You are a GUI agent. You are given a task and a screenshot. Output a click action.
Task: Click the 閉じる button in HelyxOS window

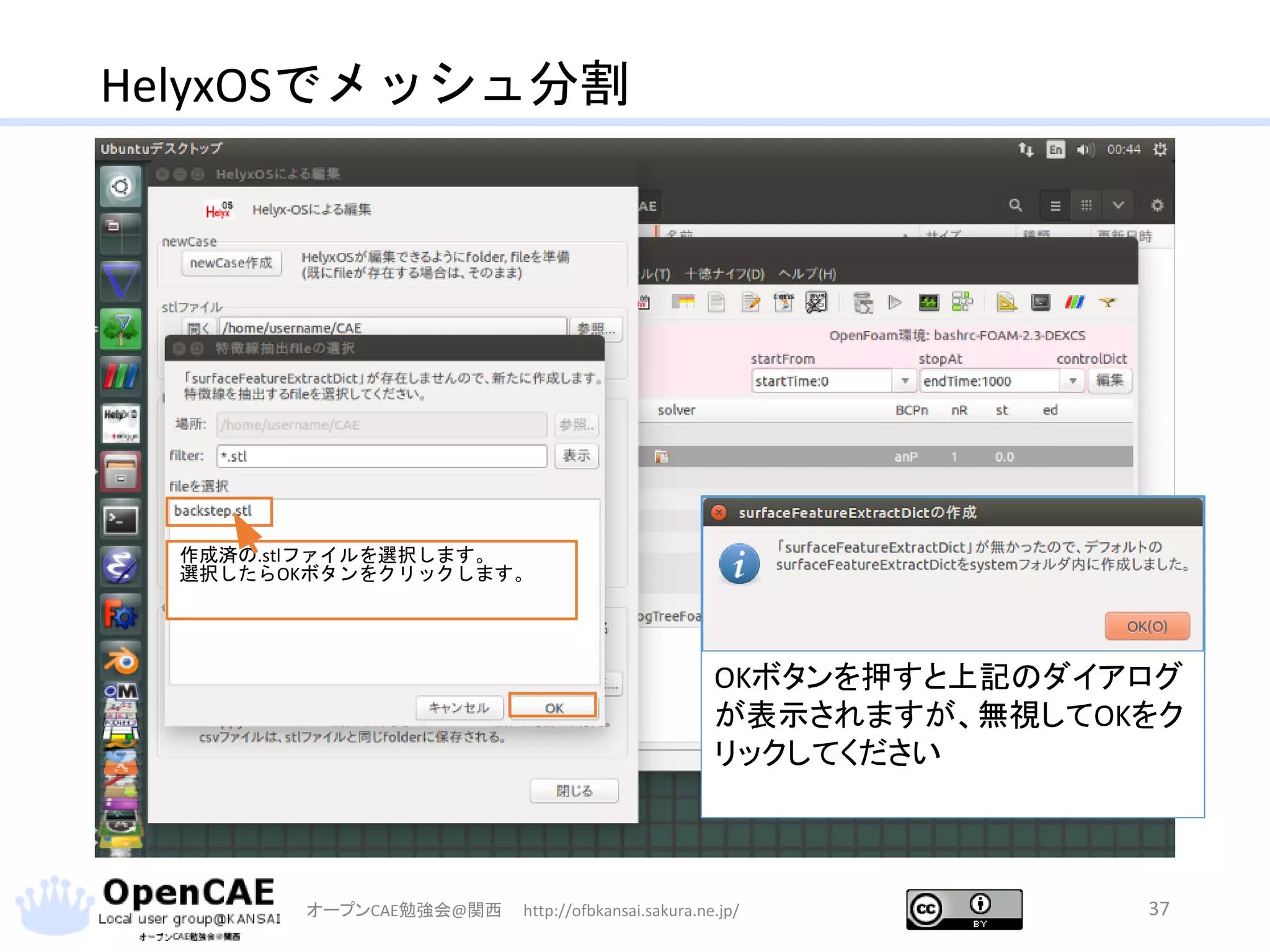coord(574,791)
